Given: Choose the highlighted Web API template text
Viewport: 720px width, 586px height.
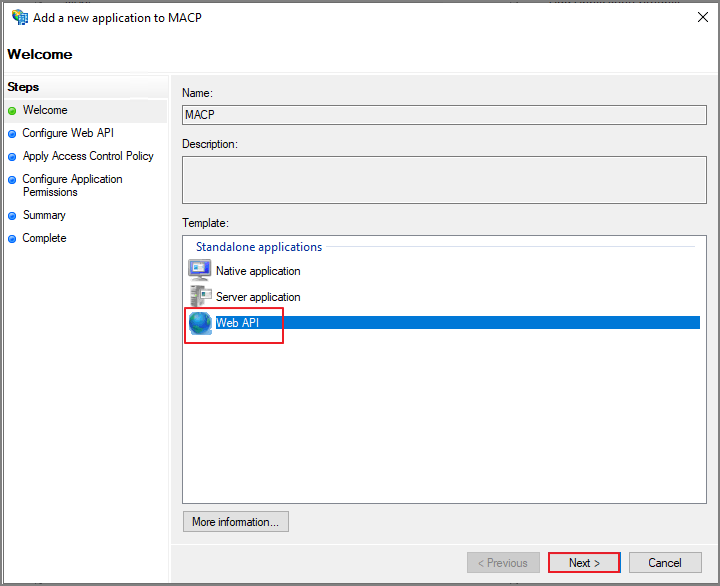Looking at the screenshot, I should click(x=237, y=323).
